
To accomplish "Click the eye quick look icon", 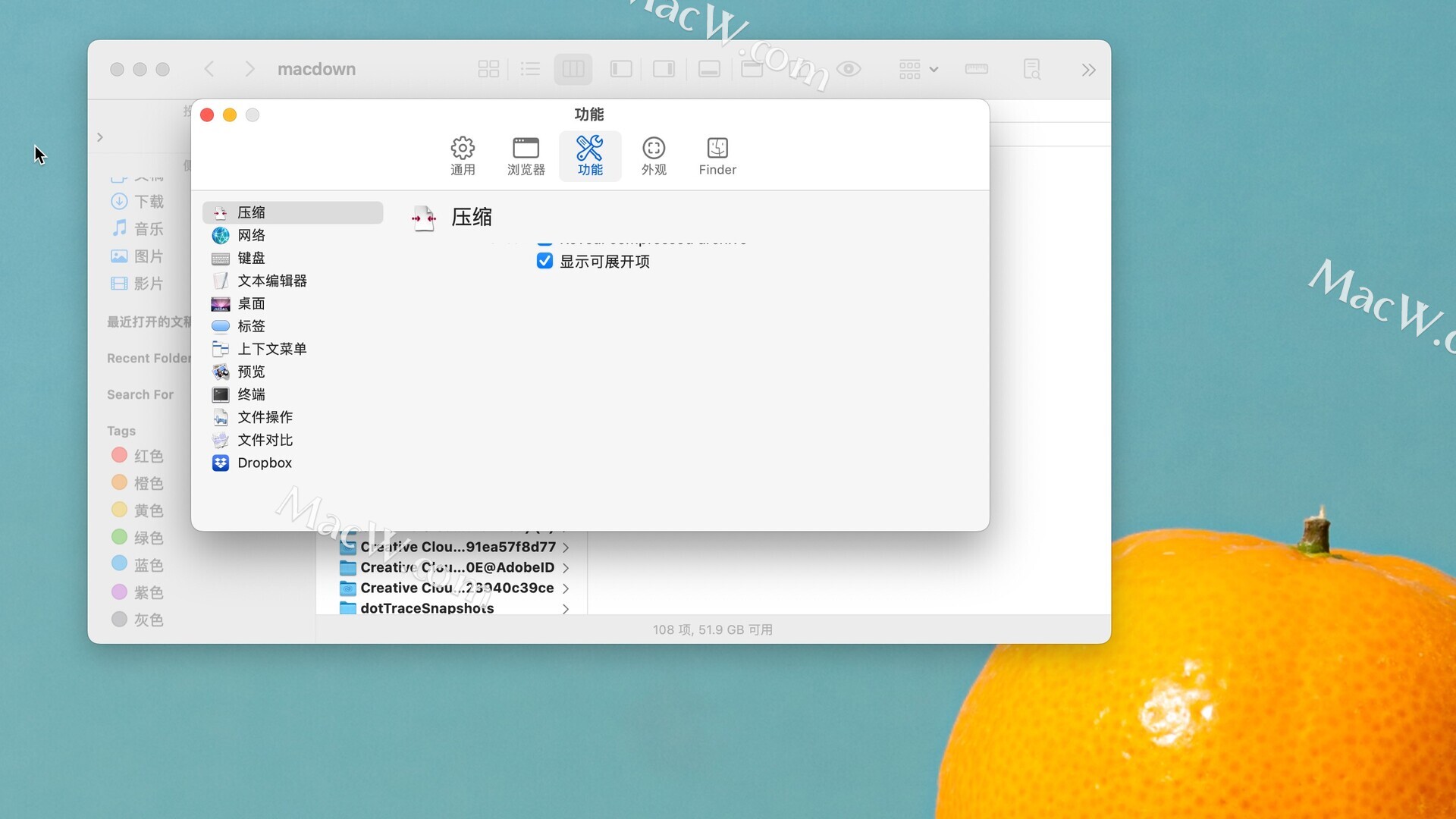I will (849, 69).
